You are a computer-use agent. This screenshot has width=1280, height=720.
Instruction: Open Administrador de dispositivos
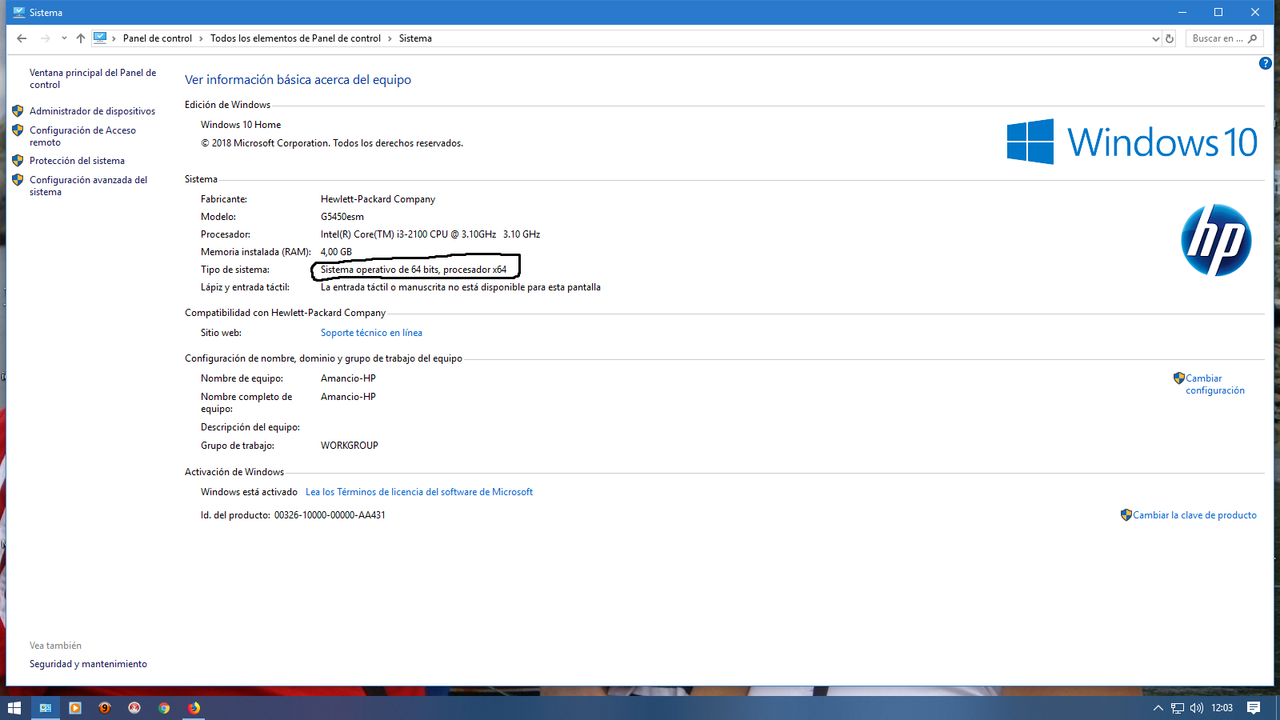coord(92,111)
